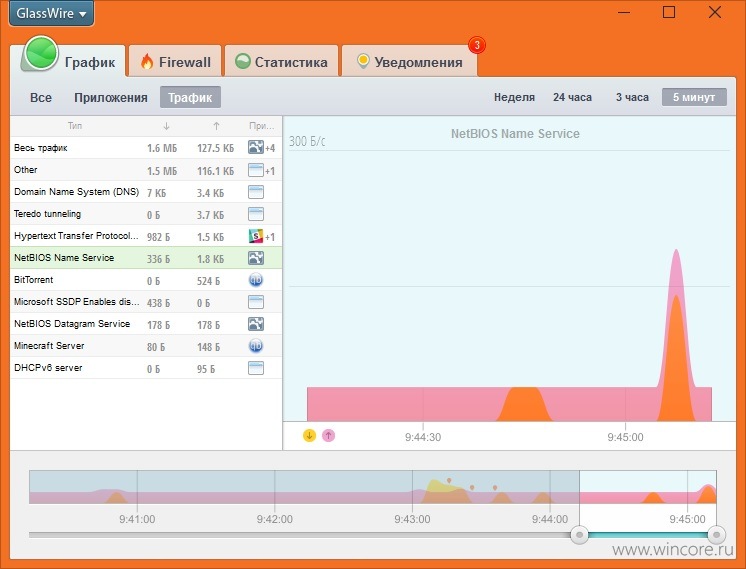Click window app icon in DHCPv6 server row
This screenshot has height=569, width=746.
point(256,368)
